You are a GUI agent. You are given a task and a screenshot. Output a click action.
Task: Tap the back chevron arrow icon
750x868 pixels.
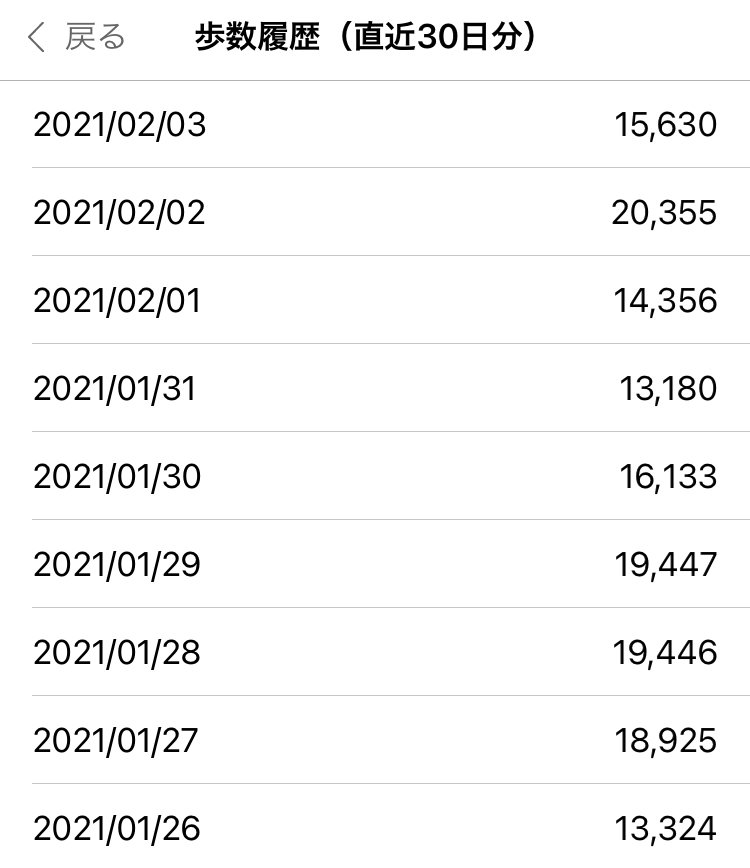(36, 38)
